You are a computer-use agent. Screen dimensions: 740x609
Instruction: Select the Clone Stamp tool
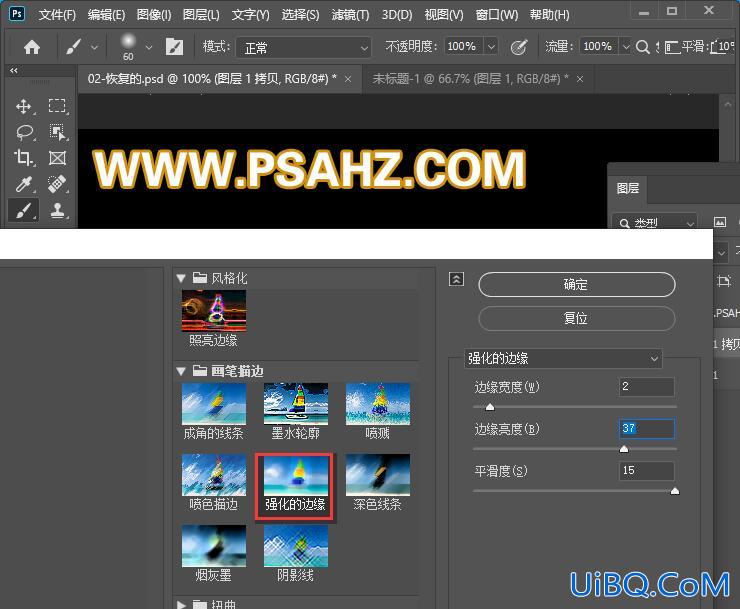pyautogui.click(x=58, y=210)
